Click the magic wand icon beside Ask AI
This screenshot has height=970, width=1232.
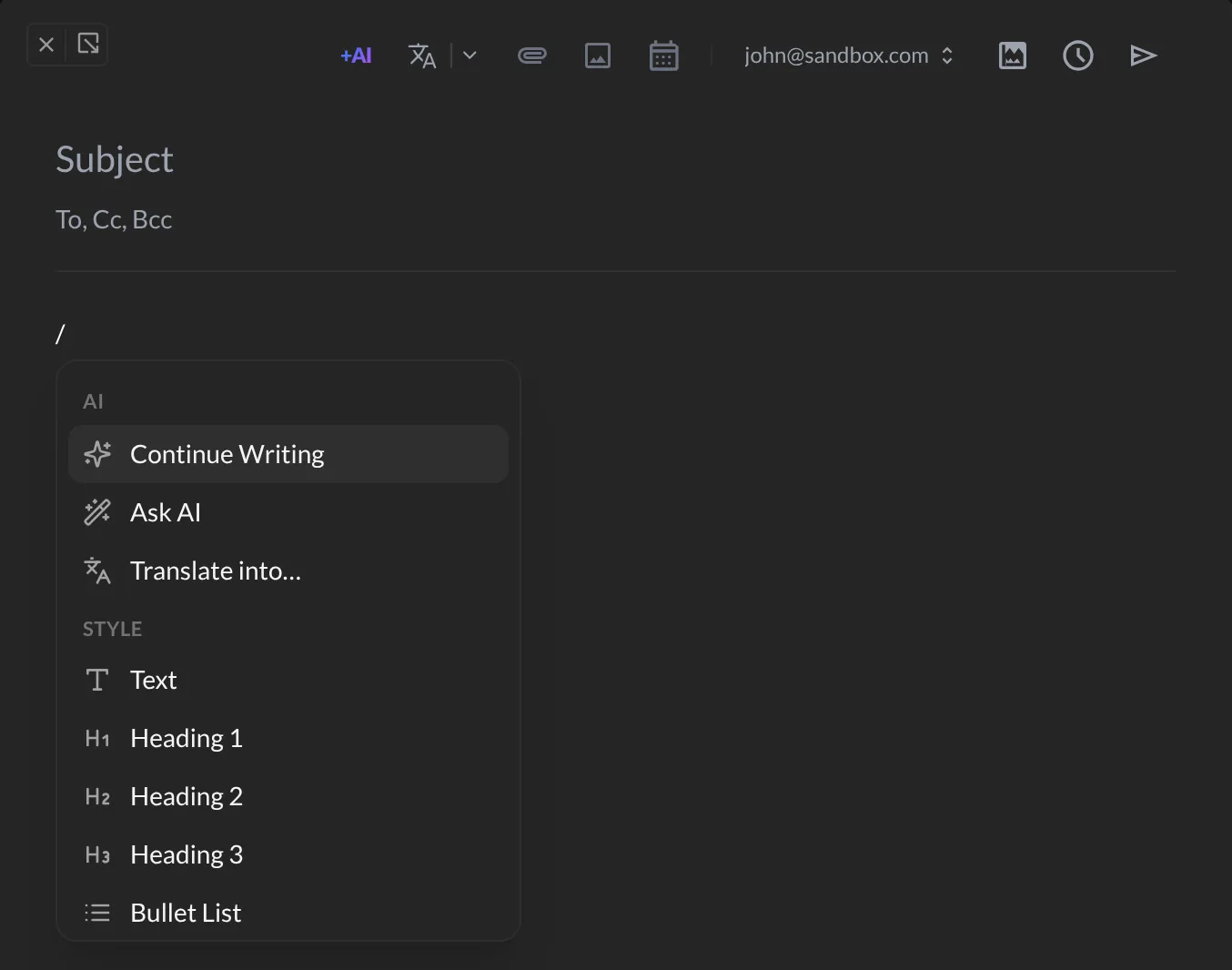click(x=97, y=512)
